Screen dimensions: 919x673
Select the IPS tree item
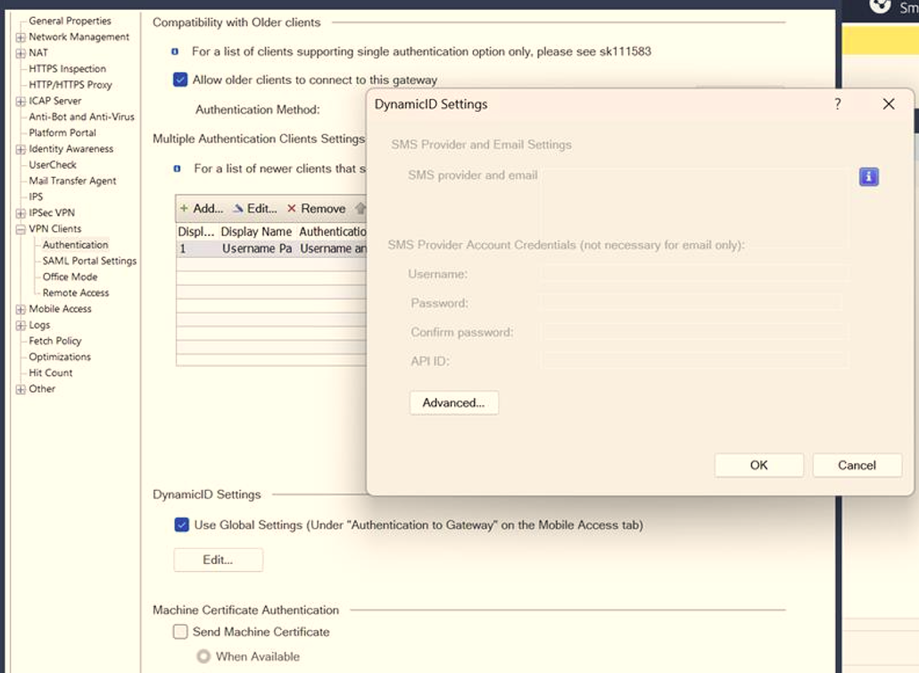coord(36,196)
